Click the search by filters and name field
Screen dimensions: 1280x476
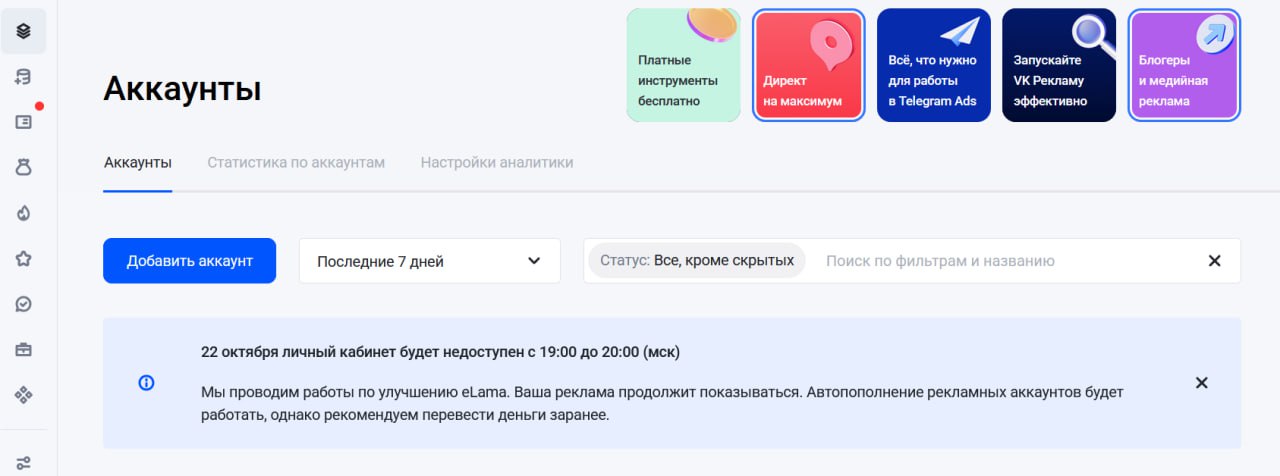(x=1000, y=261)
